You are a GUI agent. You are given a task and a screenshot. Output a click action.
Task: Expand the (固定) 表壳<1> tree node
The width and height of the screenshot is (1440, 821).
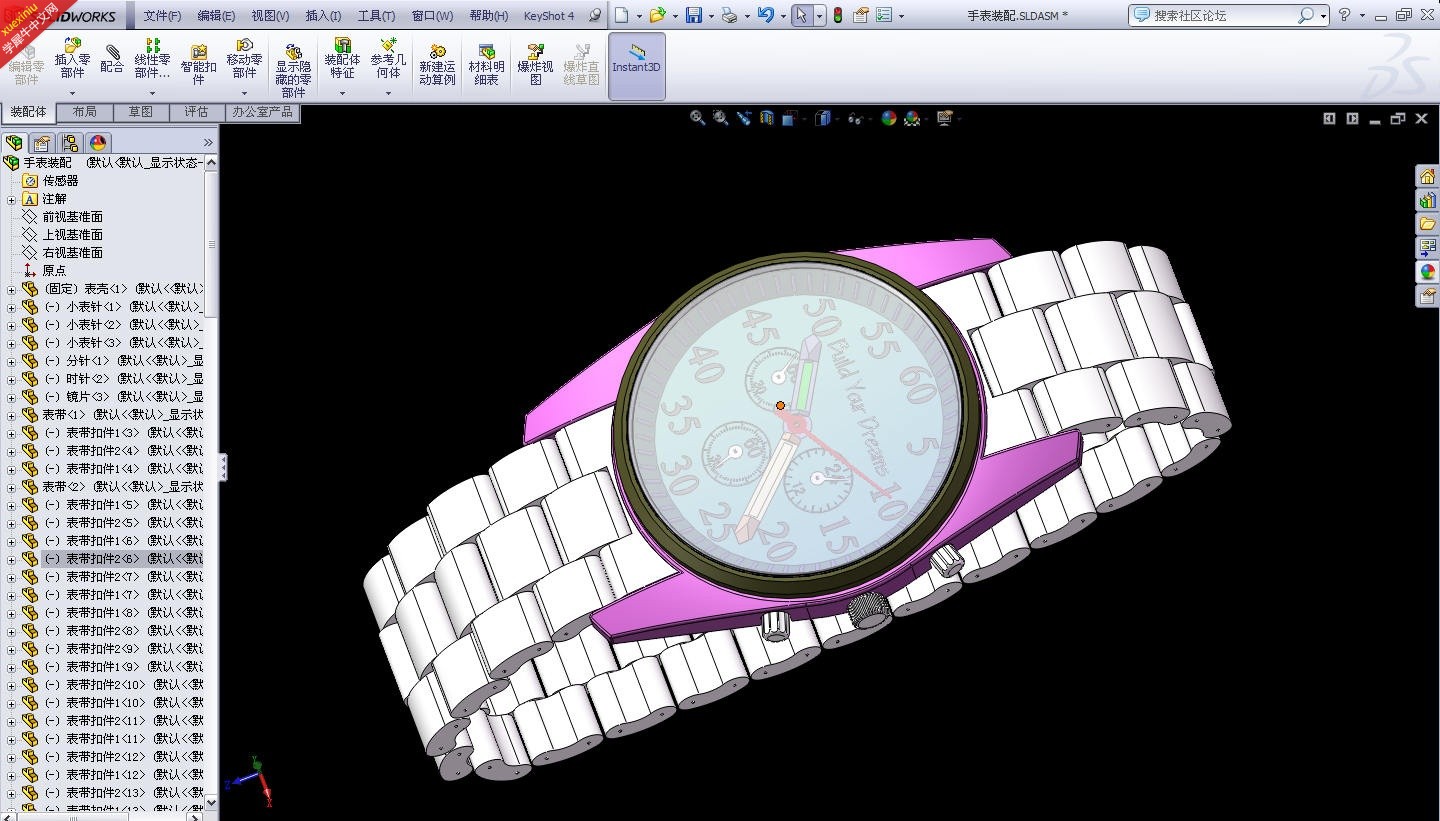point(11,289)
